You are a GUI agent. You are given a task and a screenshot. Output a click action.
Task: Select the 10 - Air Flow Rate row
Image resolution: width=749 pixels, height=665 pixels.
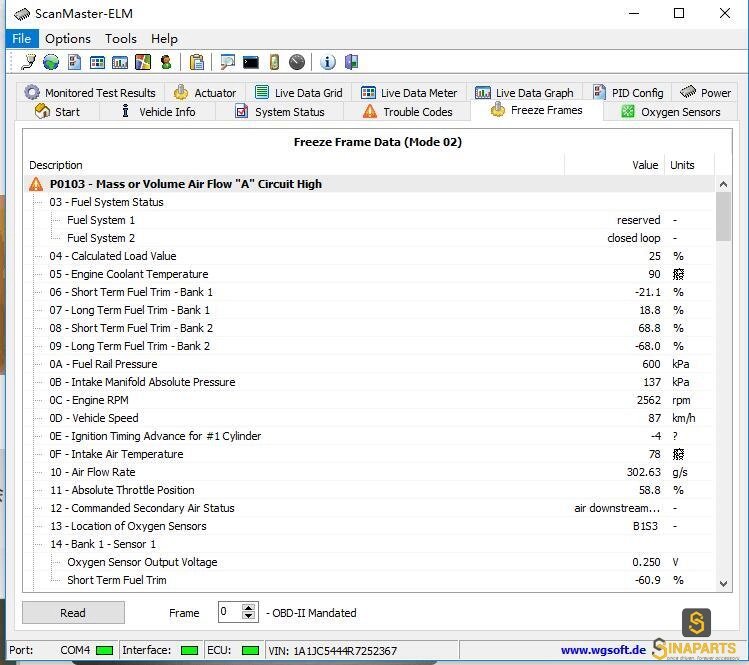pyautogui.click(x=370, y=472)
